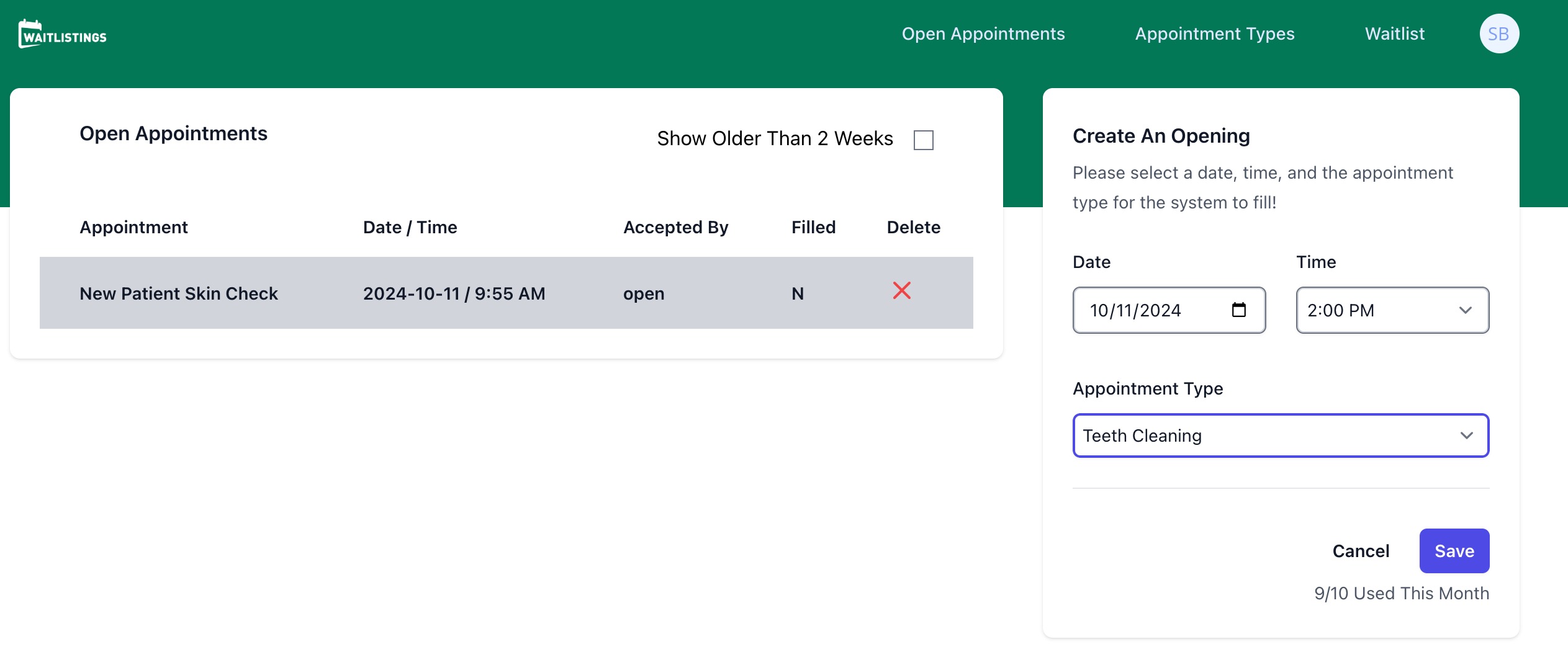
Task: Click the Appointment Type chevron arrow
Action: point(1466,435)
